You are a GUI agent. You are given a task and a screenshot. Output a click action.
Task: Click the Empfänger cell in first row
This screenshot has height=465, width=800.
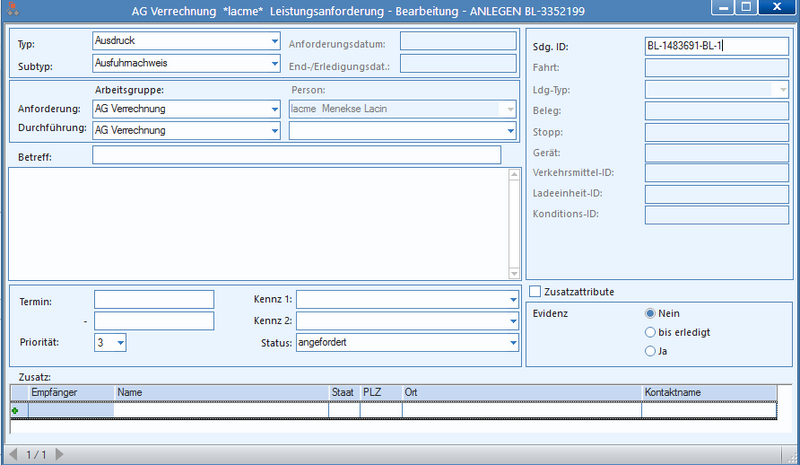click(x=71, y=410)
